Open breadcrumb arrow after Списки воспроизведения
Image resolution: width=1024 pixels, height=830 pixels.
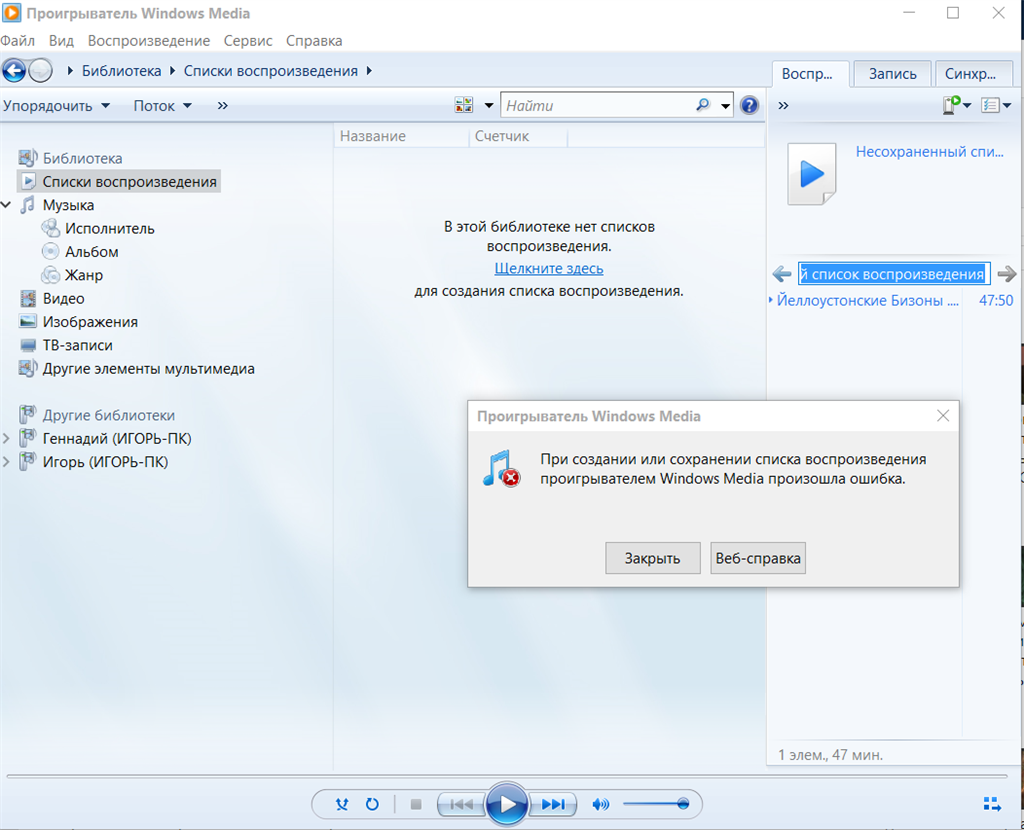click(369, 71)
